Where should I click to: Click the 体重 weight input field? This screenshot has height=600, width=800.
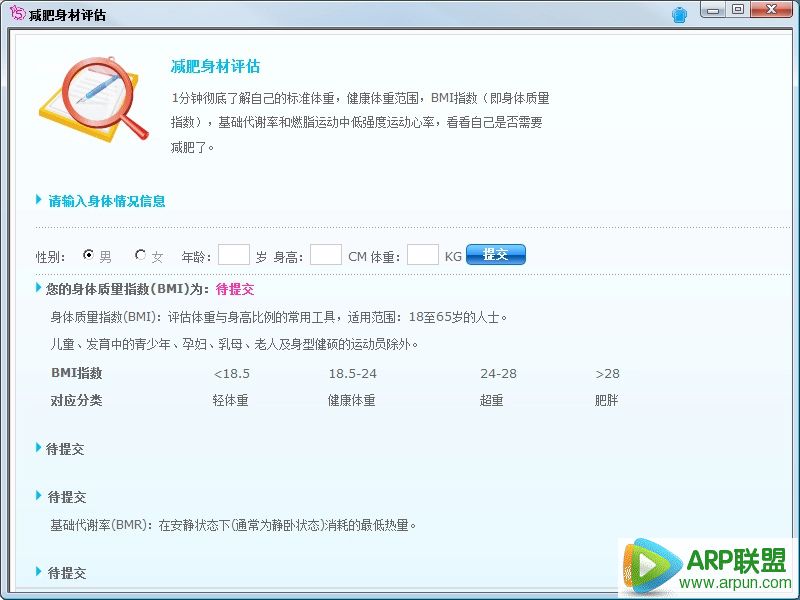tap(423, 255)
